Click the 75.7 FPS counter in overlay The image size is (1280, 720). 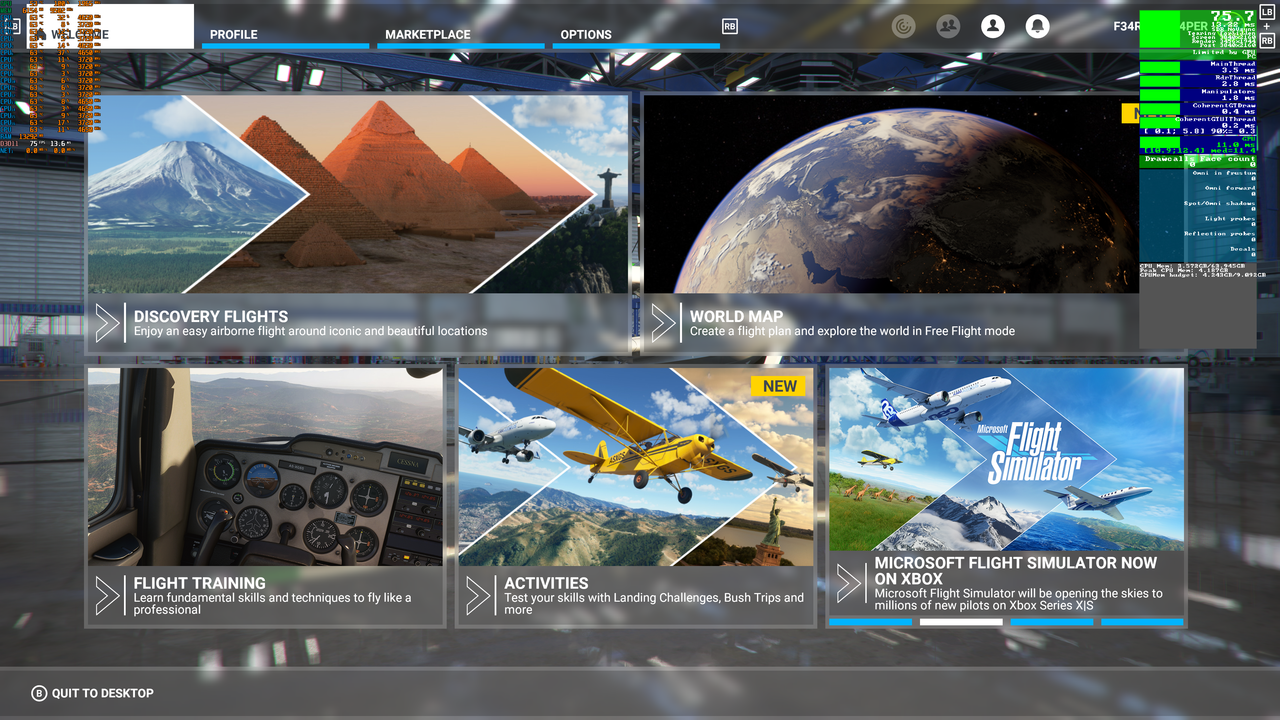(1232, 16)
